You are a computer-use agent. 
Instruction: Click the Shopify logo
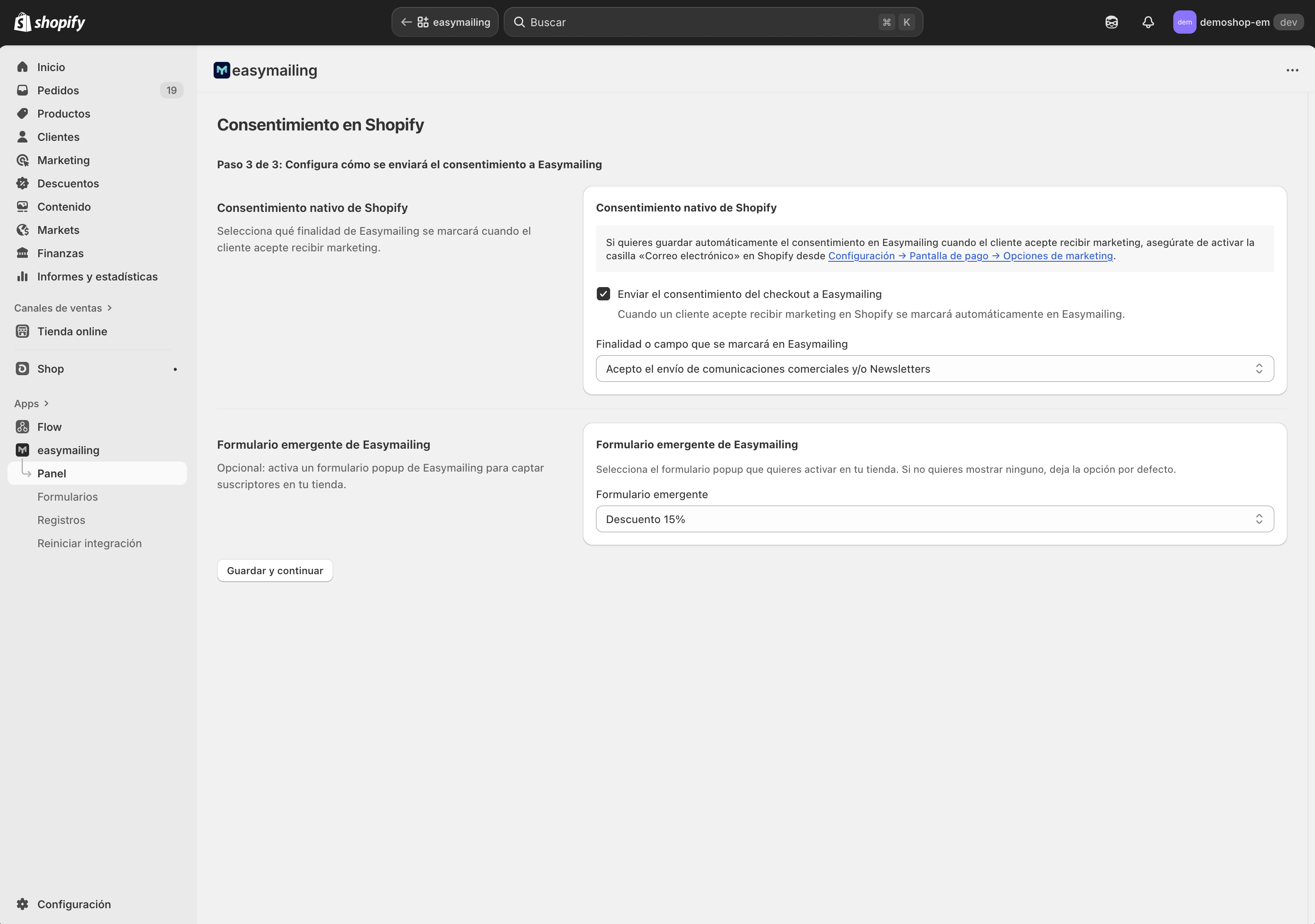pyautogui.click(x=49, y=22)
